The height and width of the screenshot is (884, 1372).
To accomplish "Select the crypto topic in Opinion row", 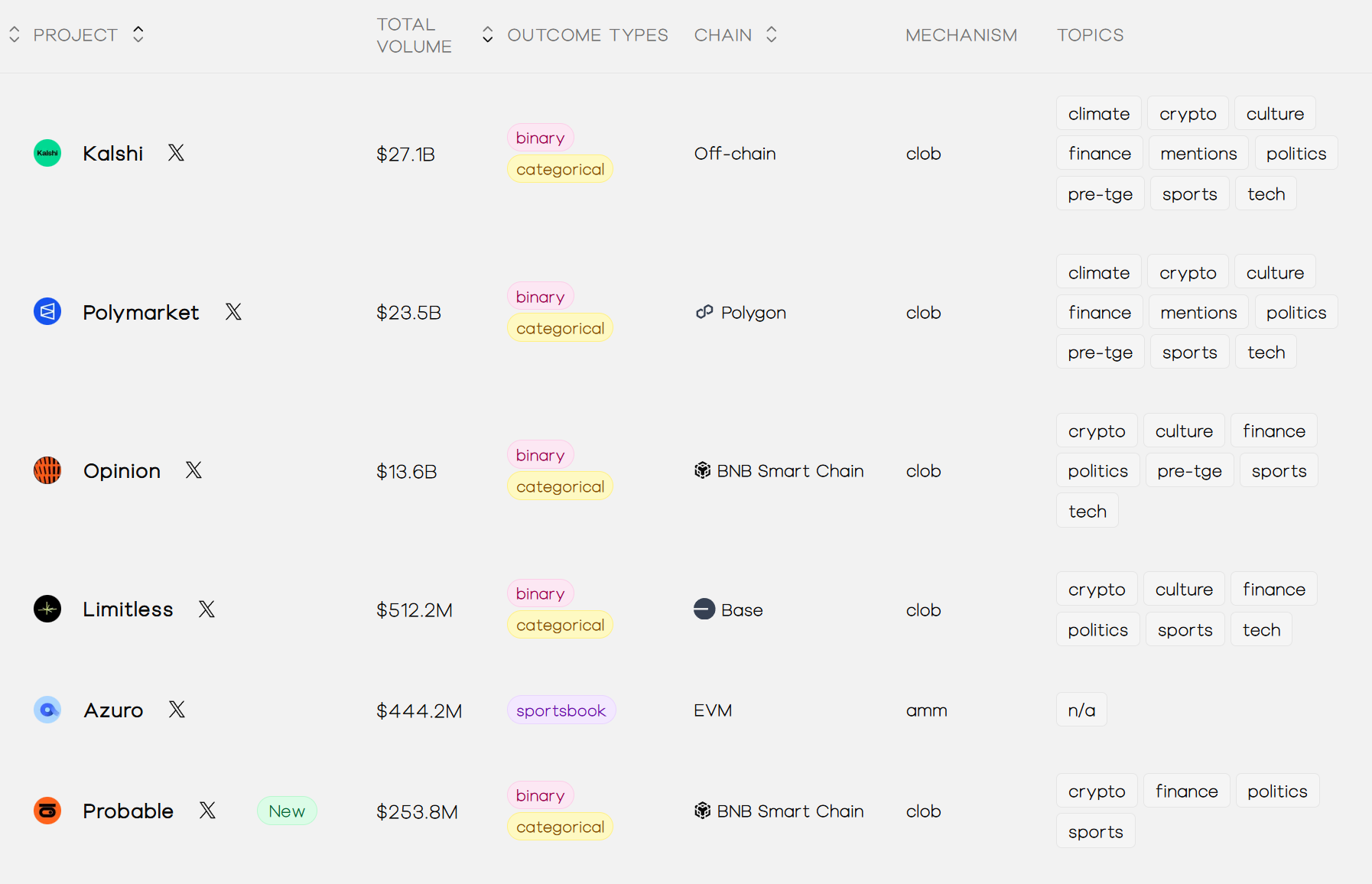I will click(x=1097, y=431).
